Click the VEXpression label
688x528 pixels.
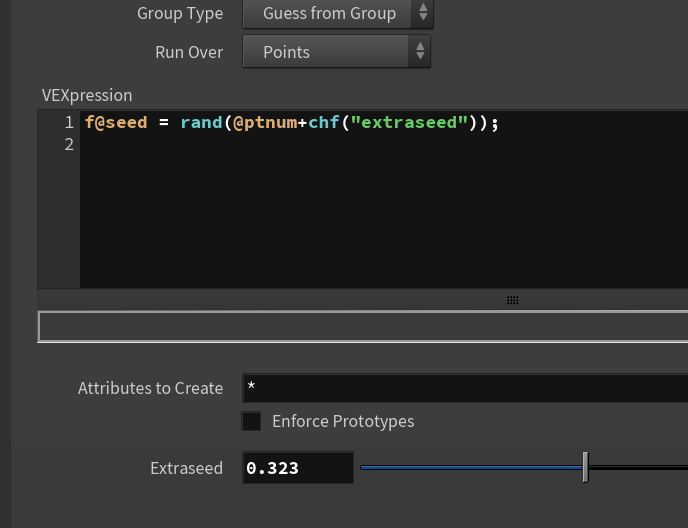point(87,95)
